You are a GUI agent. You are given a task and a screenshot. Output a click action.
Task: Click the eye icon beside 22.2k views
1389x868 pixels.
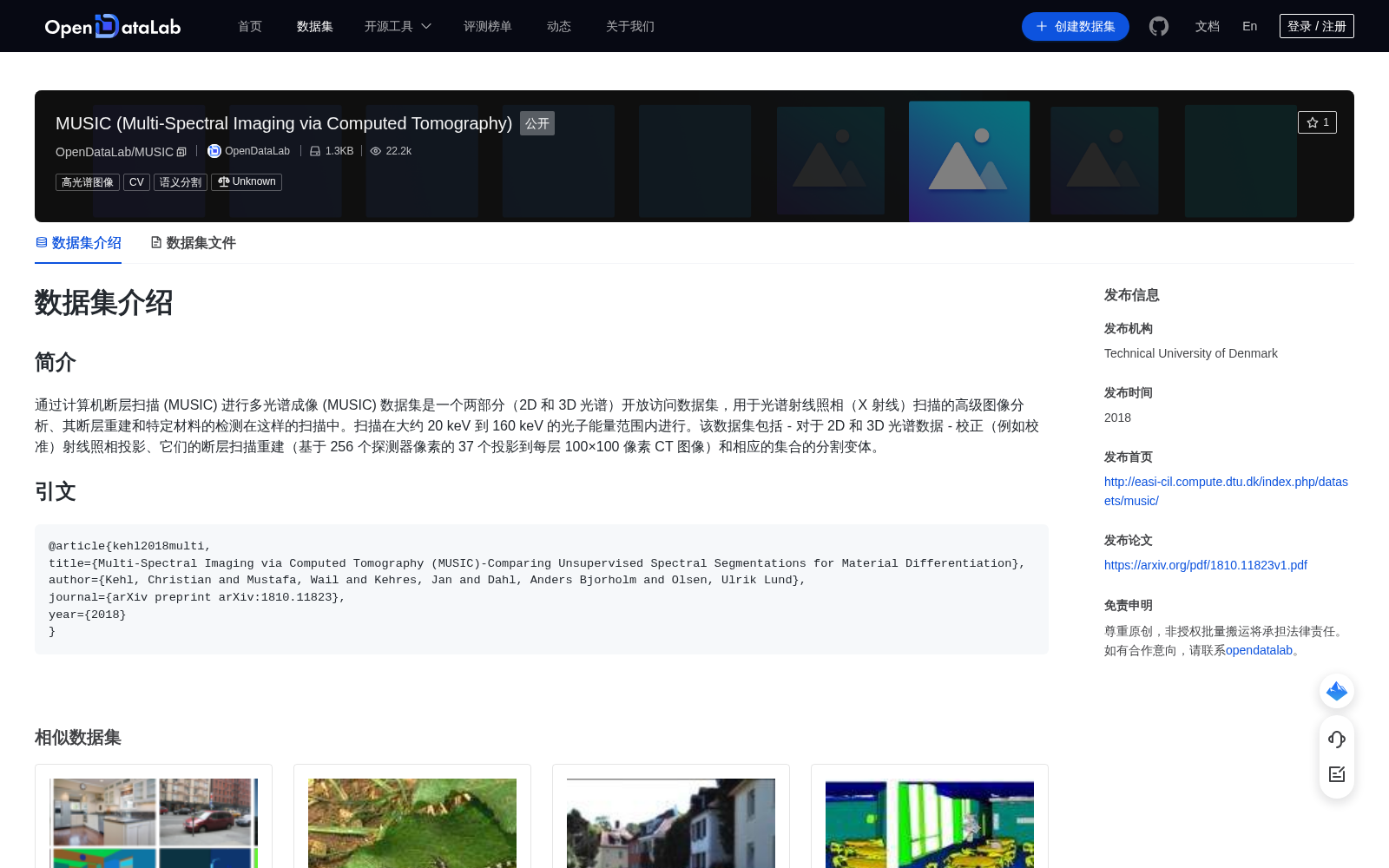click(376, 151)
